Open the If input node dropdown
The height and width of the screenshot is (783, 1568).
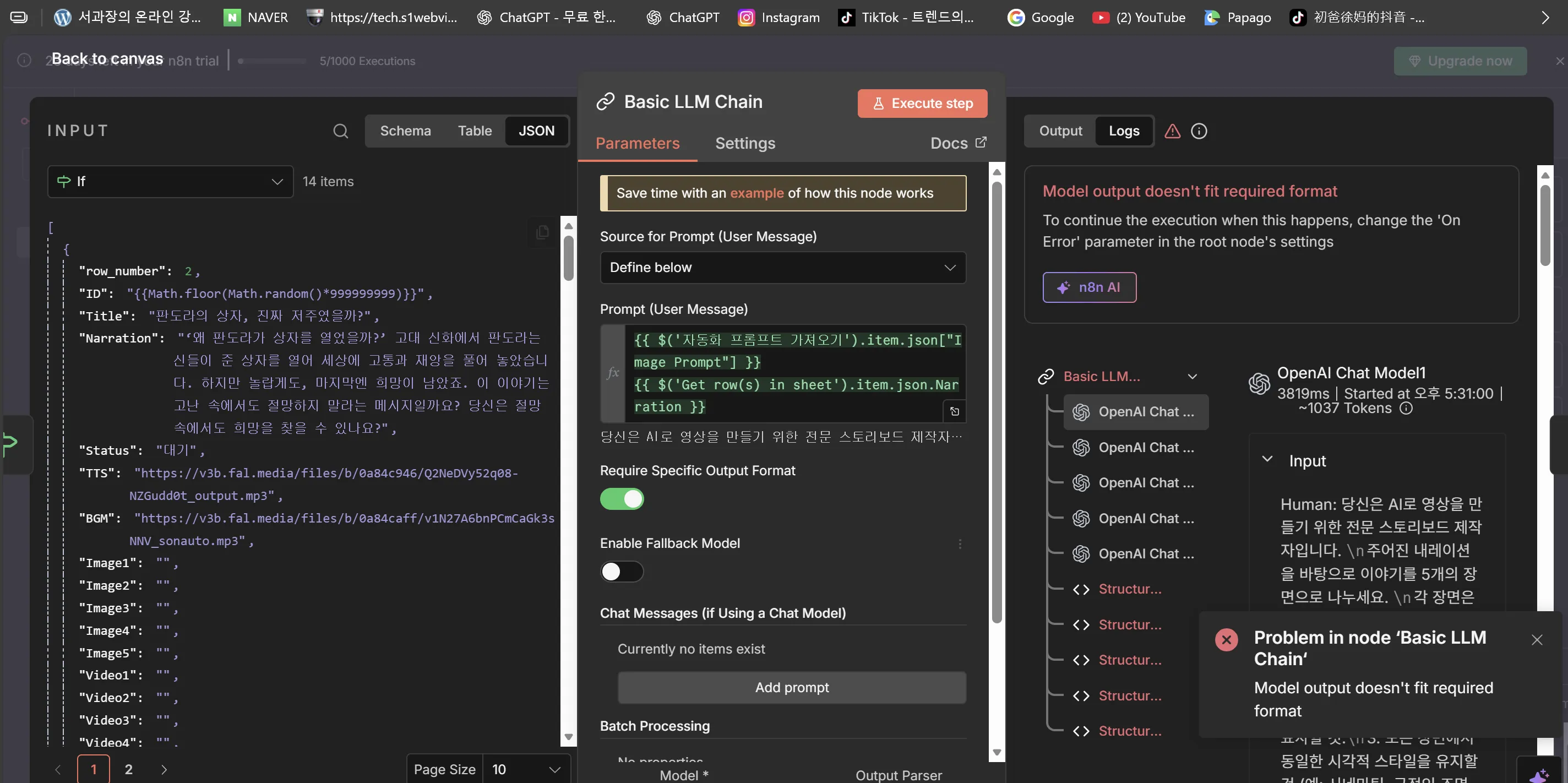coord(171,182)
